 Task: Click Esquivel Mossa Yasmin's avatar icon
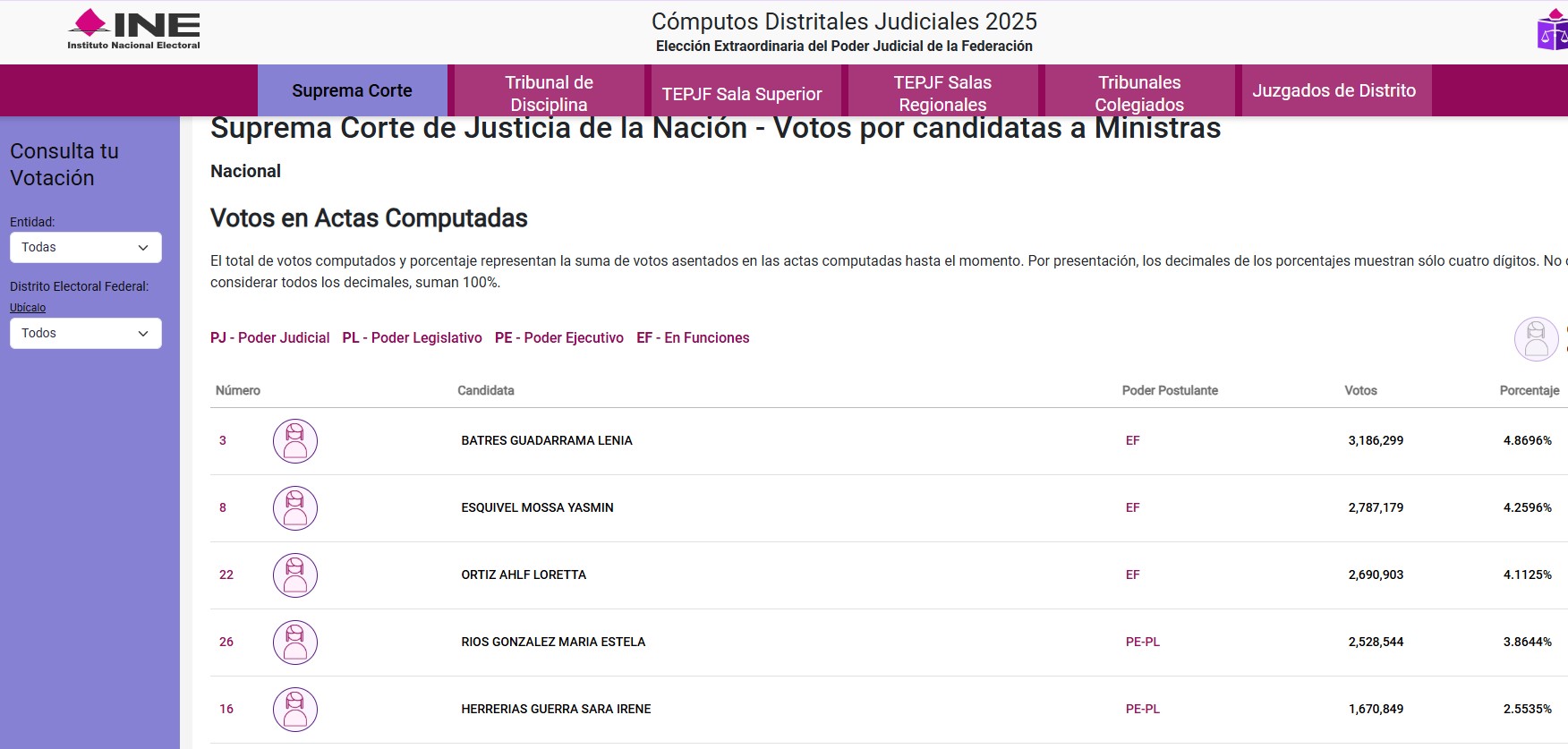pos(295,508)
